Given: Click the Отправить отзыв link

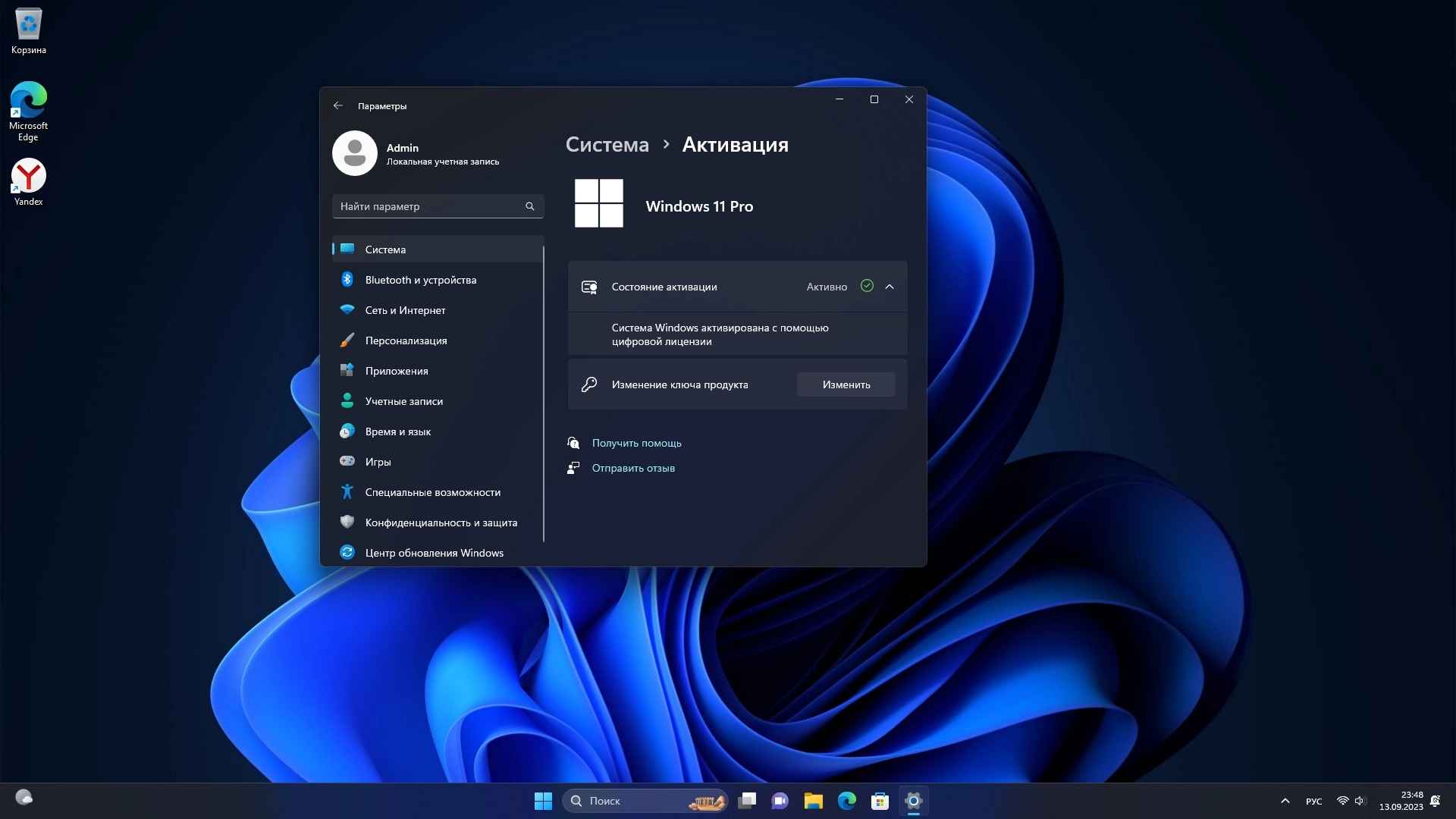Looking at the screenshot, I should point(632,468).
